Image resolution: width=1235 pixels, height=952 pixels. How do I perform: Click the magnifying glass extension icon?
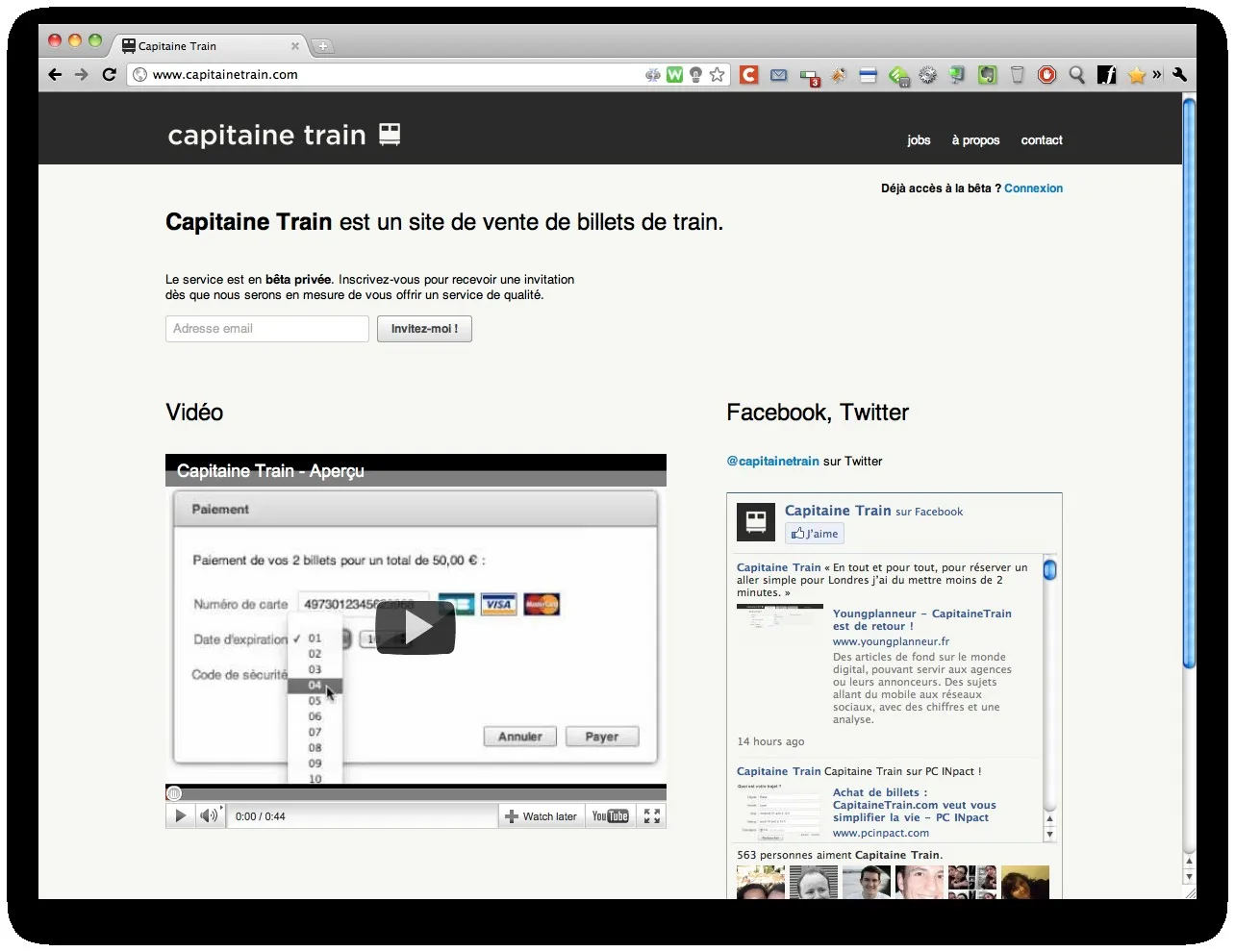point(1077,75)
